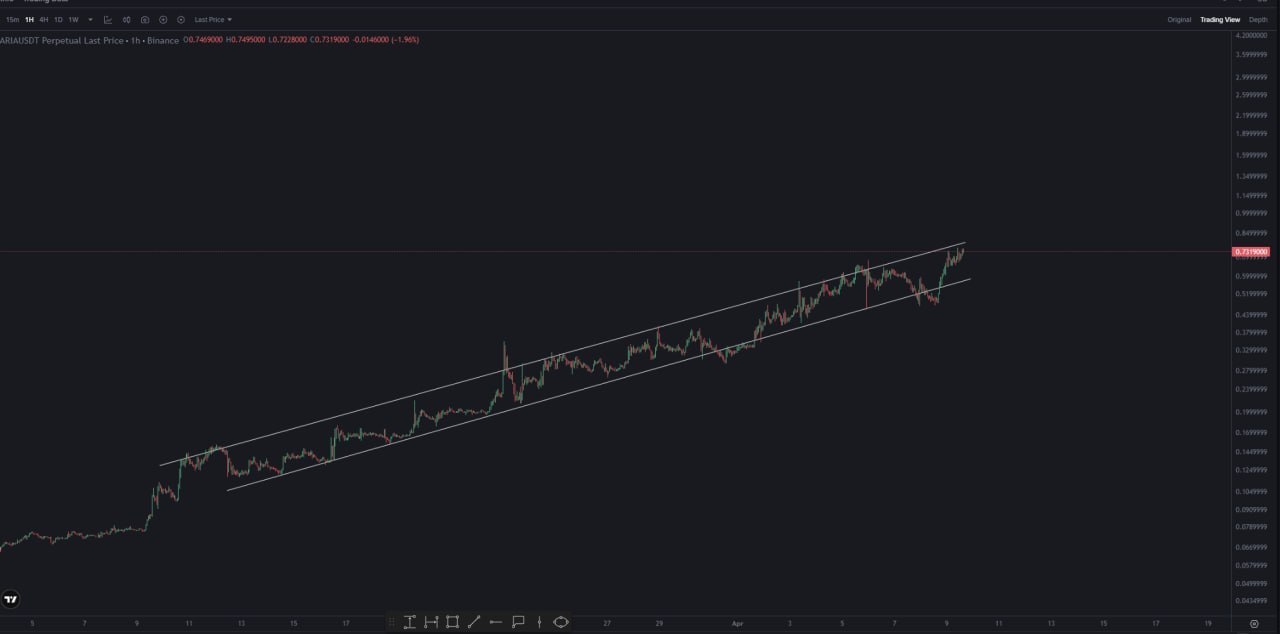Select the date range measurement tool

point(431,622)
